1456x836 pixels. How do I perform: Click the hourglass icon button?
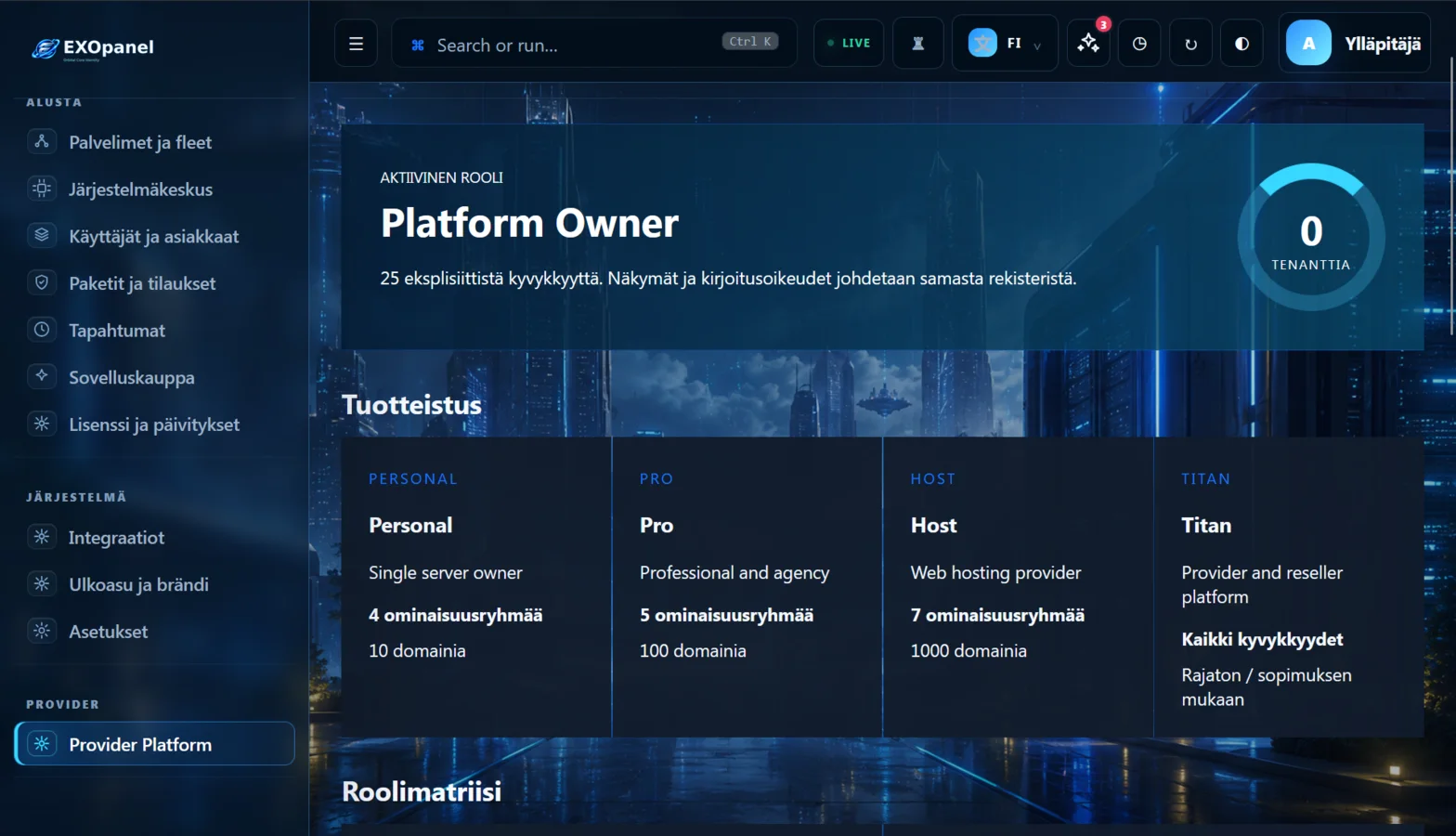click(918, 44)
